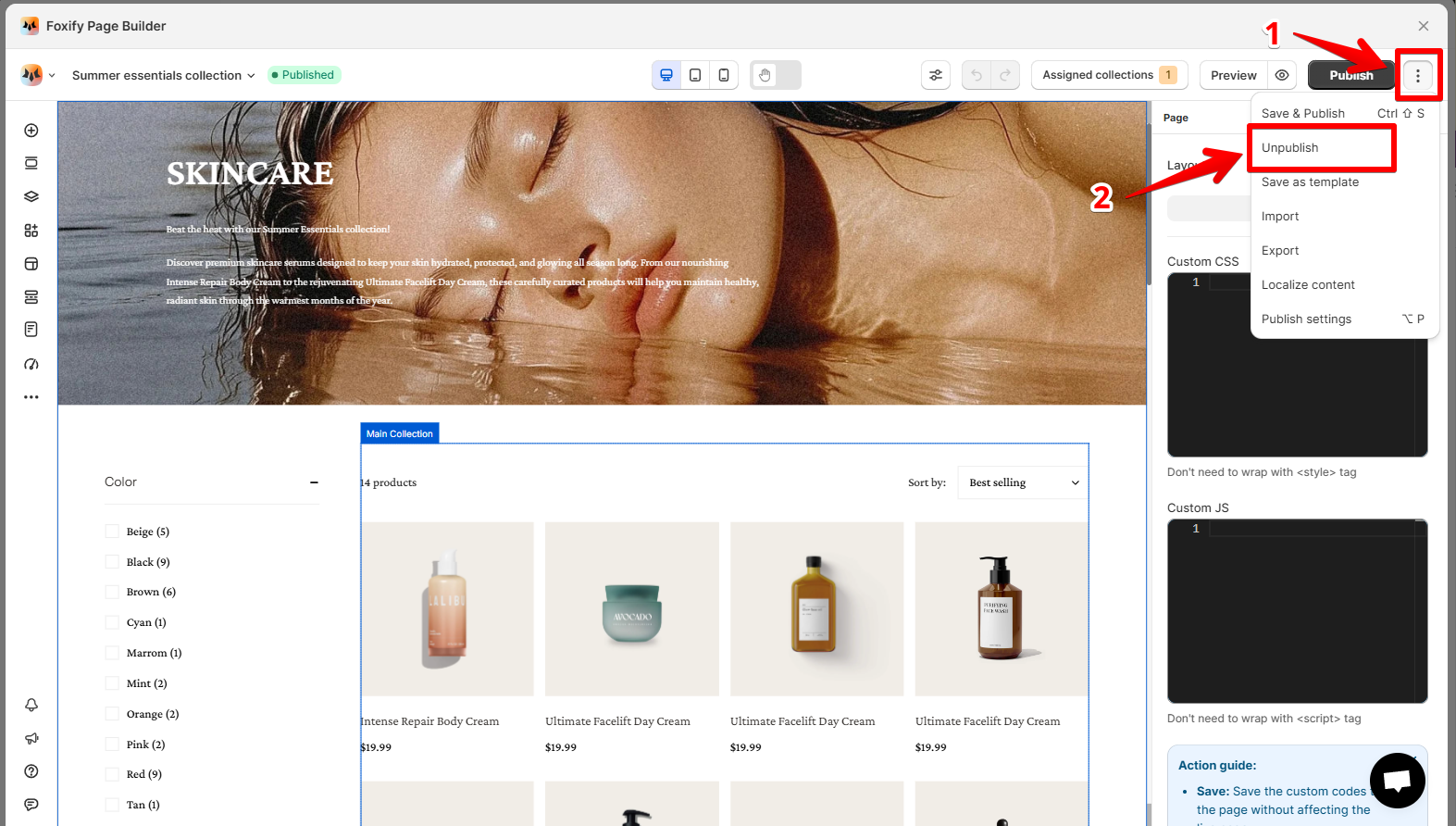This screenshot has height=826, width=1456.
Task: Click the eye icon next to Preview
Action: [1282, 75]
